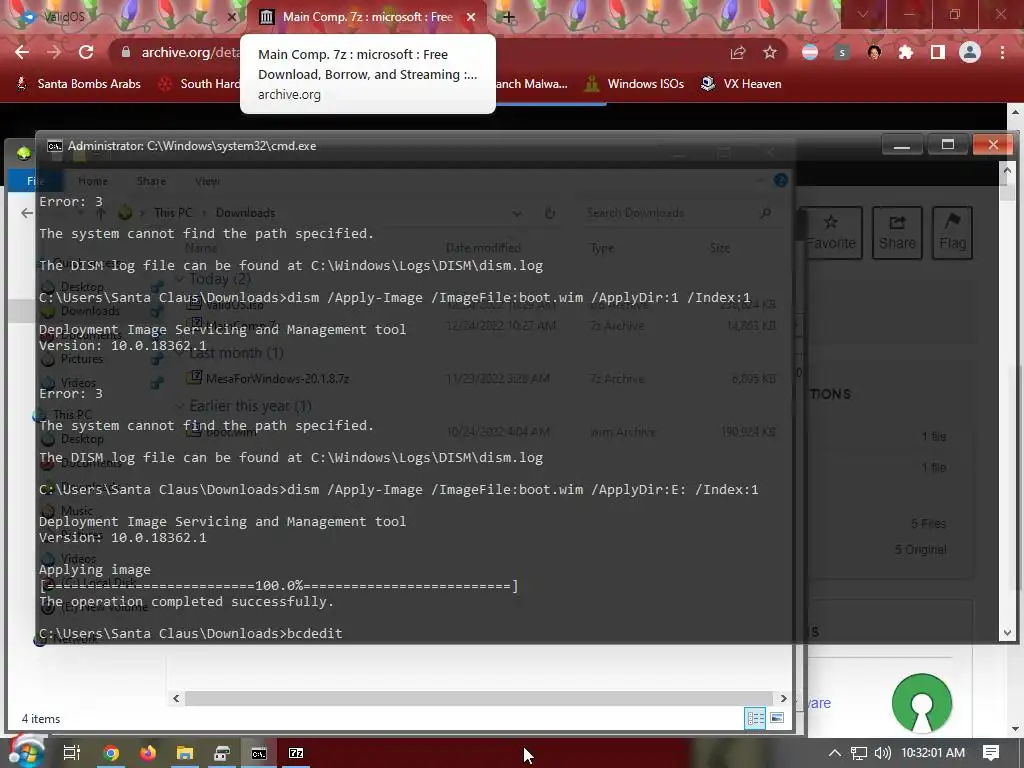Image resolution: width=1024 pixels, height=768 pixels.
Task: Reload the archive.org page in Chrome
Action: coord(86,52)
